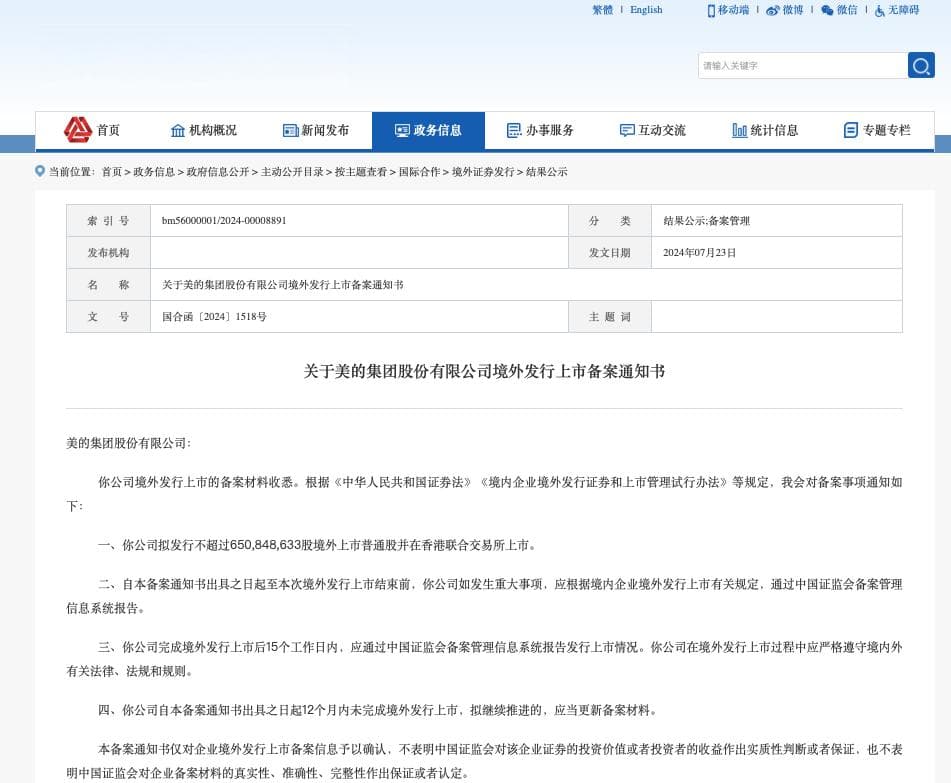Click the location pin icon by 当前位置
This screenshot has height=783, width=951.
click(40, 171)
